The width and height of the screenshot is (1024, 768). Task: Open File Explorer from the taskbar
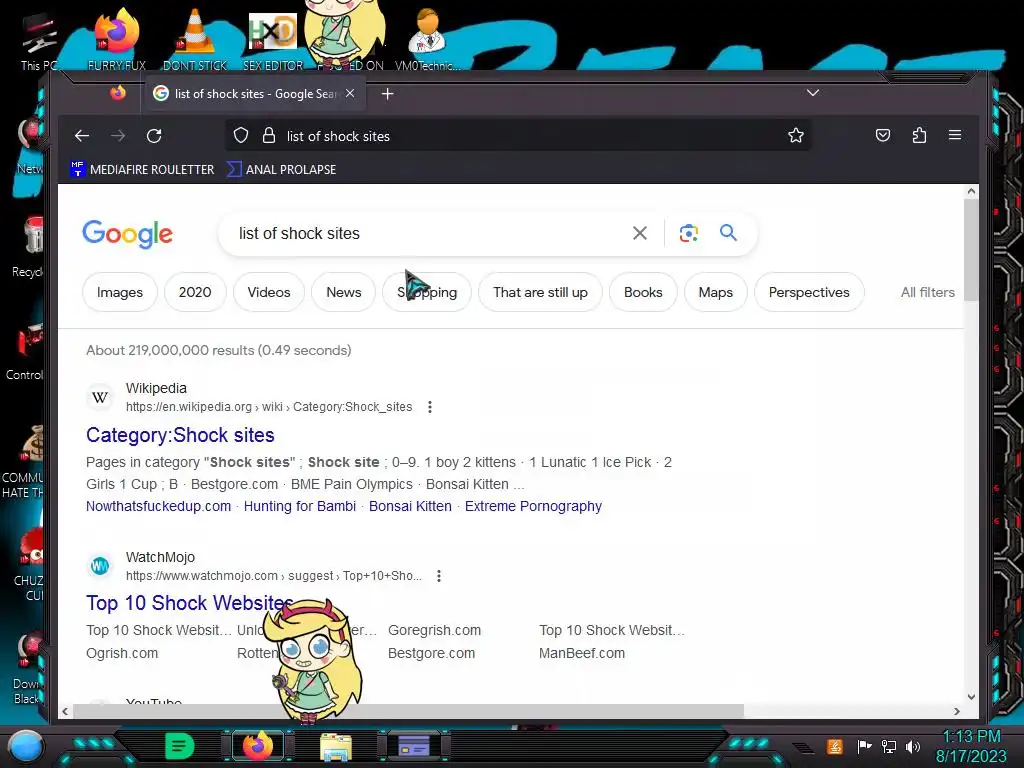click(336, 746)
